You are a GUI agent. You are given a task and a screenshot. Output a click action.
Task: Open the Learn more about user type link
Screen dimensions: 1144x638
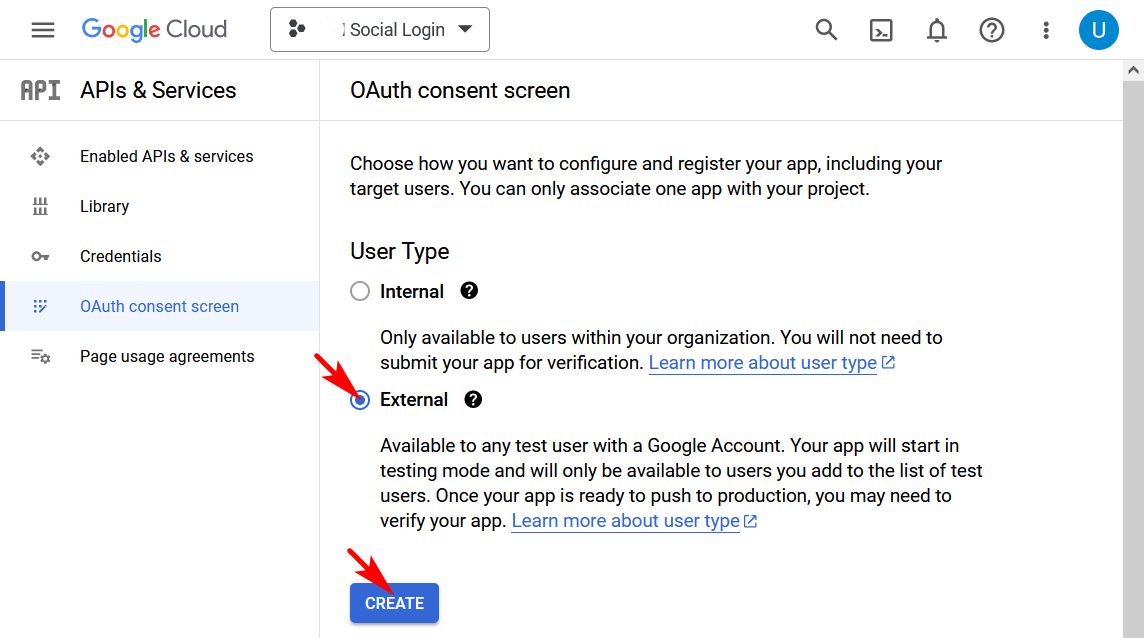[625, 520]
